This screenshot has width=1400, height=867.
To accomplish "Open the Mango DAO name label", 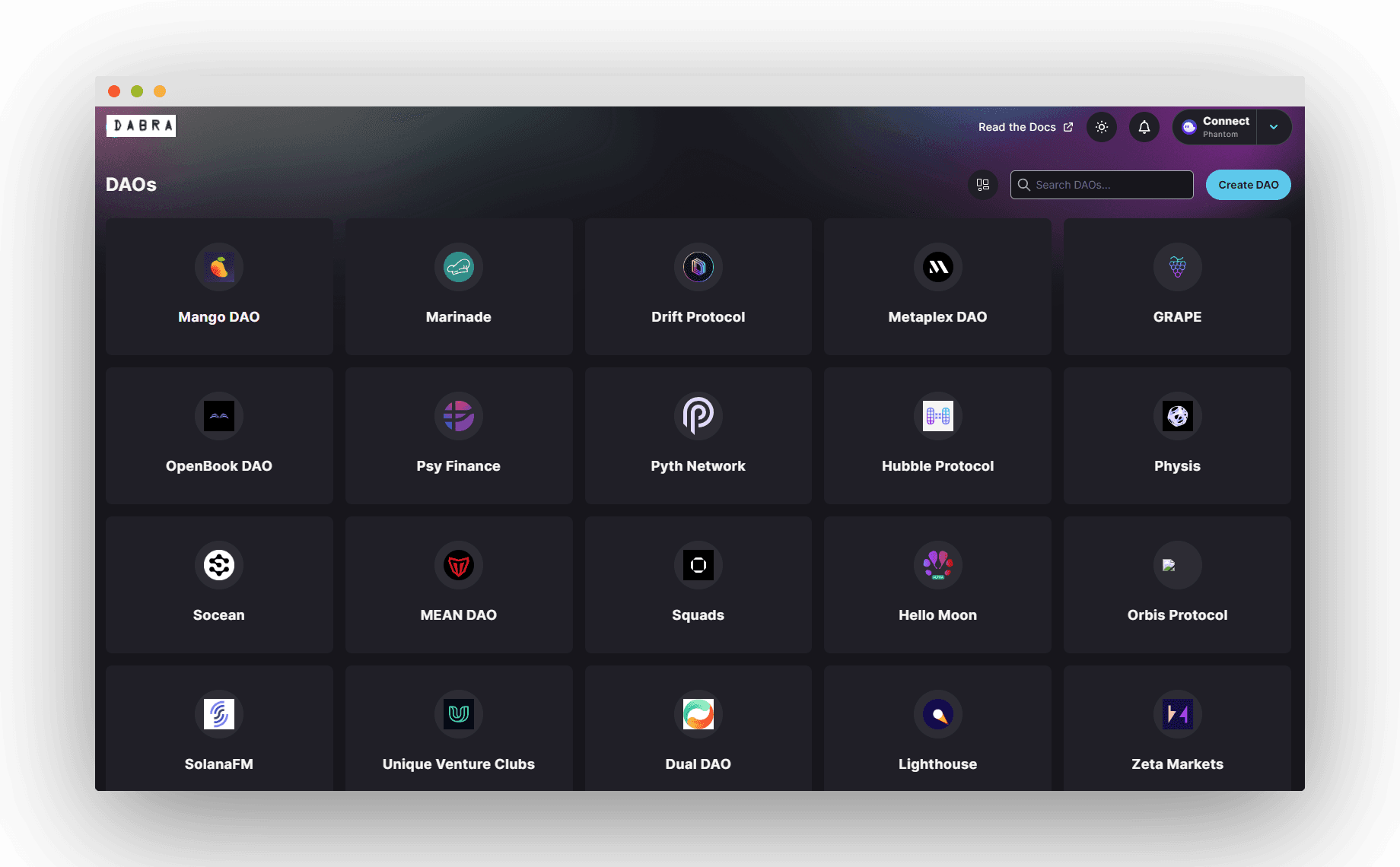I will click(x=219, y=317).
